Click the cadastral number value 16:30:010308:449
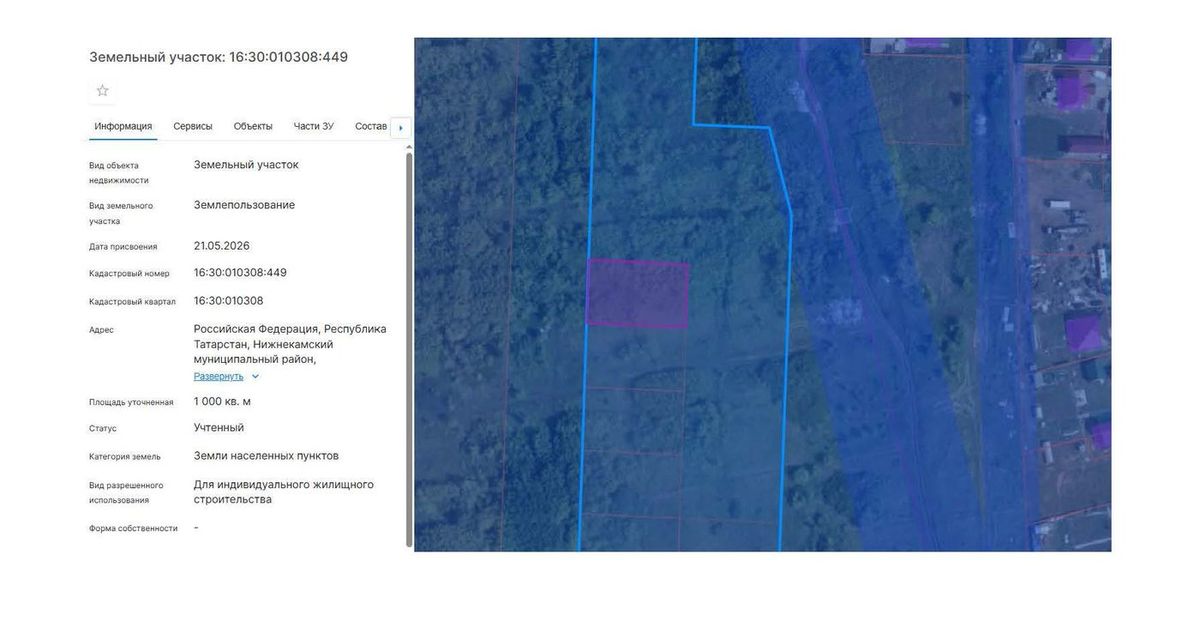 [x=240, y=272]
